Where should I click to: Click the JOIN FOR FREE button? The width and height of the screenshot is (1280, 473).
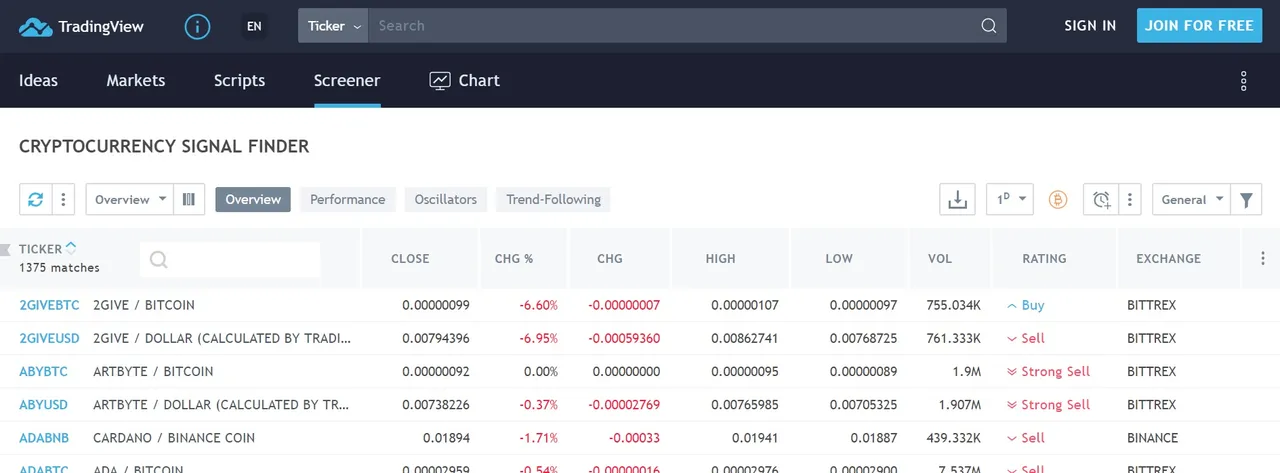[x=1199, y=26]
